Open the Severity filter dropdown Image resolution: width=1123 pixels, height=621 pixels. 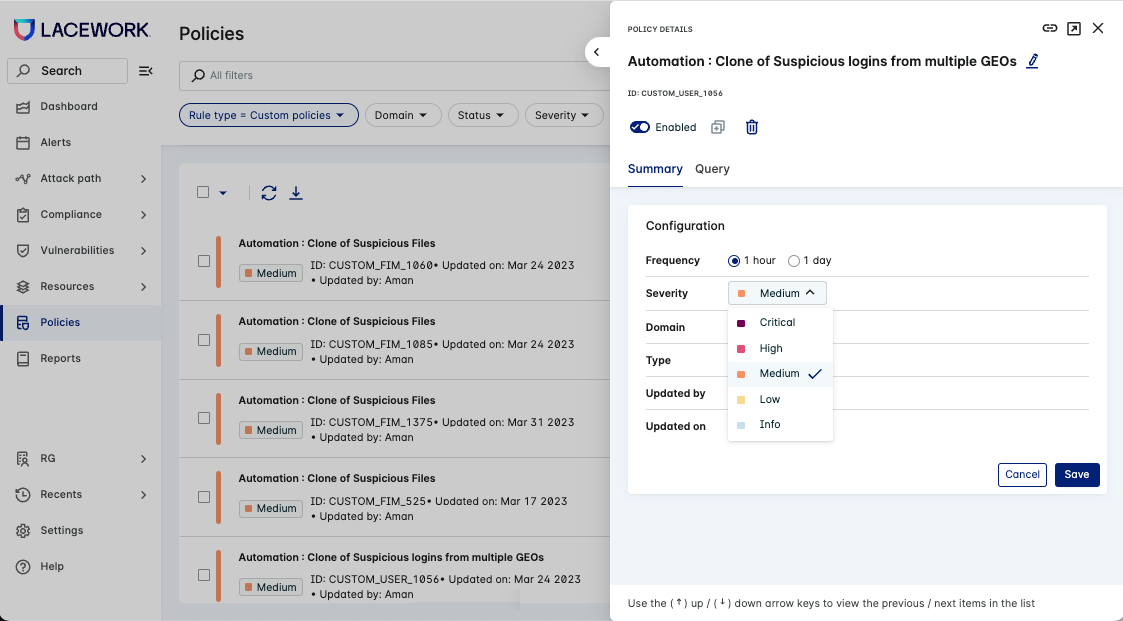tap(563, 115)
